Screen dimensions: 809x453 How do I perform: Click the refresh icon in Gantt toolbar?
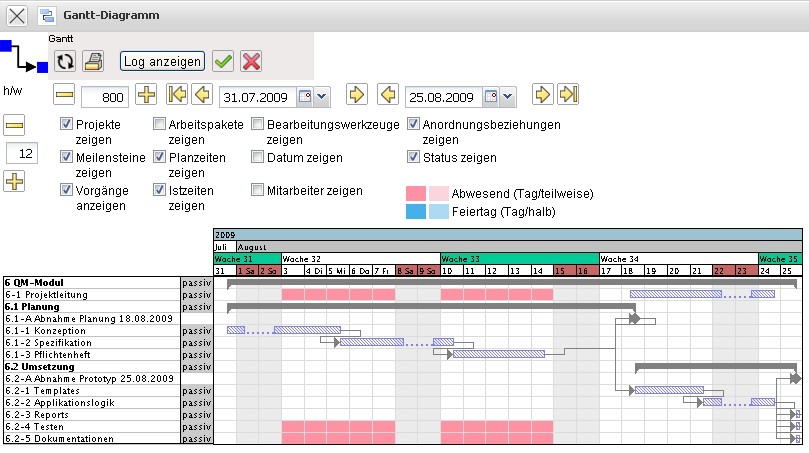[65, 62]
